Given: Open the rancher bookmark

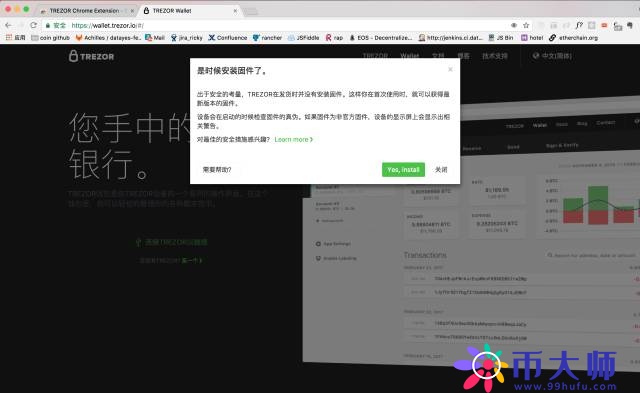Looking at the screenshot, I should pos(267,38).
